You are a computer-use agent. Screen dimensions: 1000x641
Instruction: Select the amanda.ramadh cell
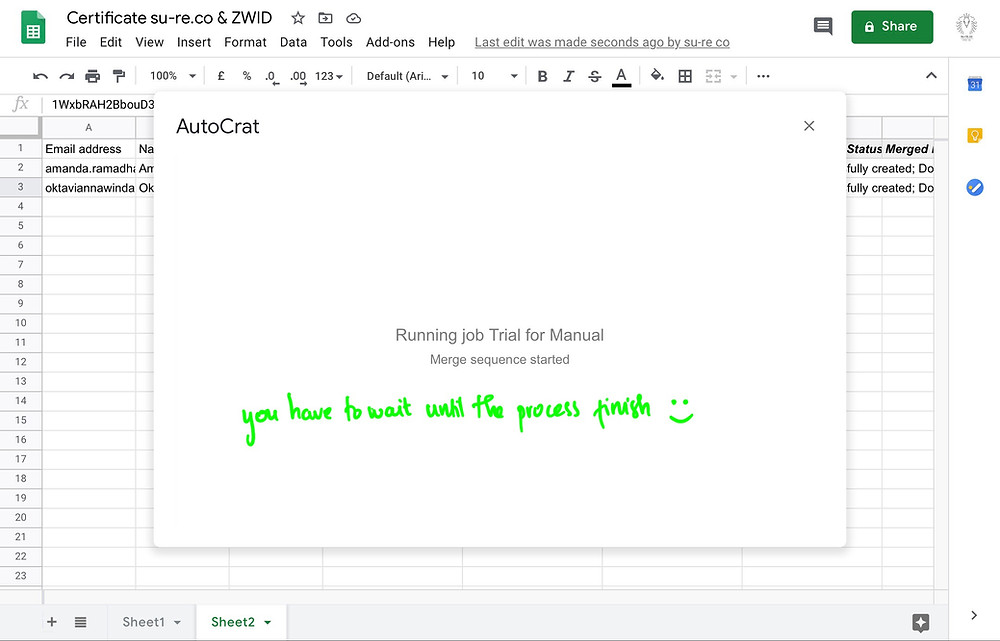click(x=89, y=168)
